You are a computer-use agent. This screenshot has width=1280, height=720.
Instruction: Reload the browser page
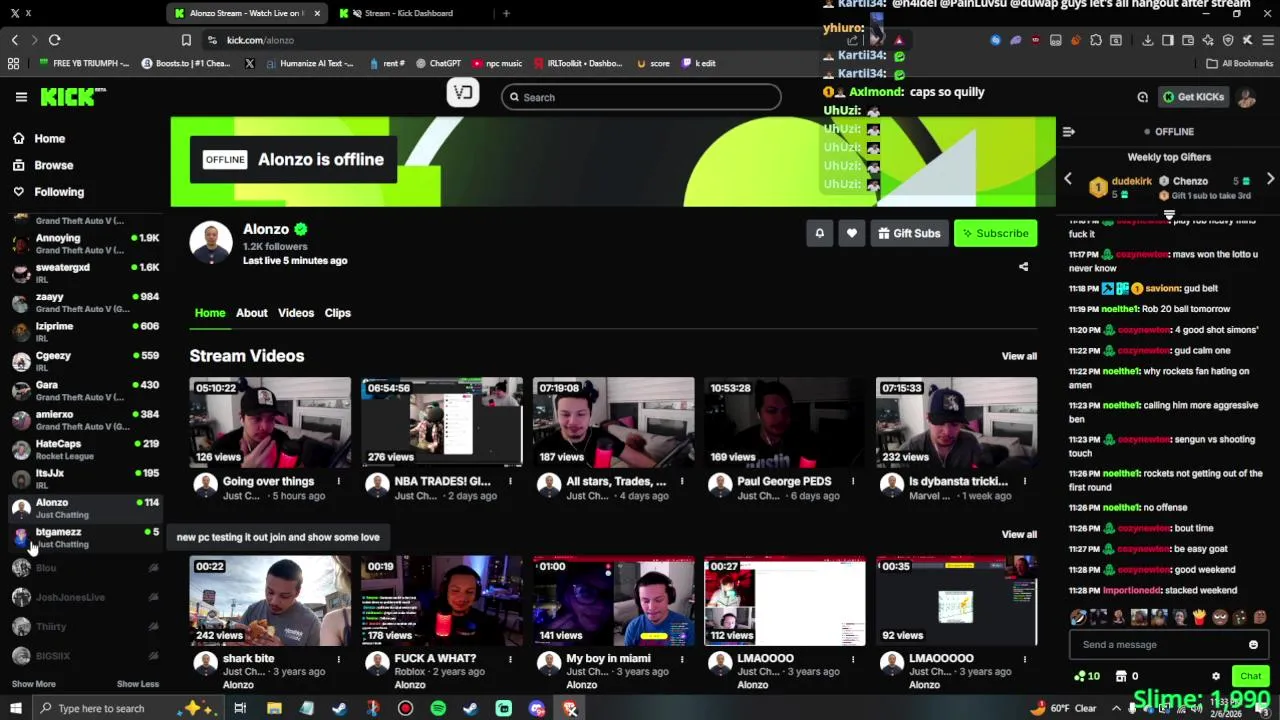tap(54, 40)
